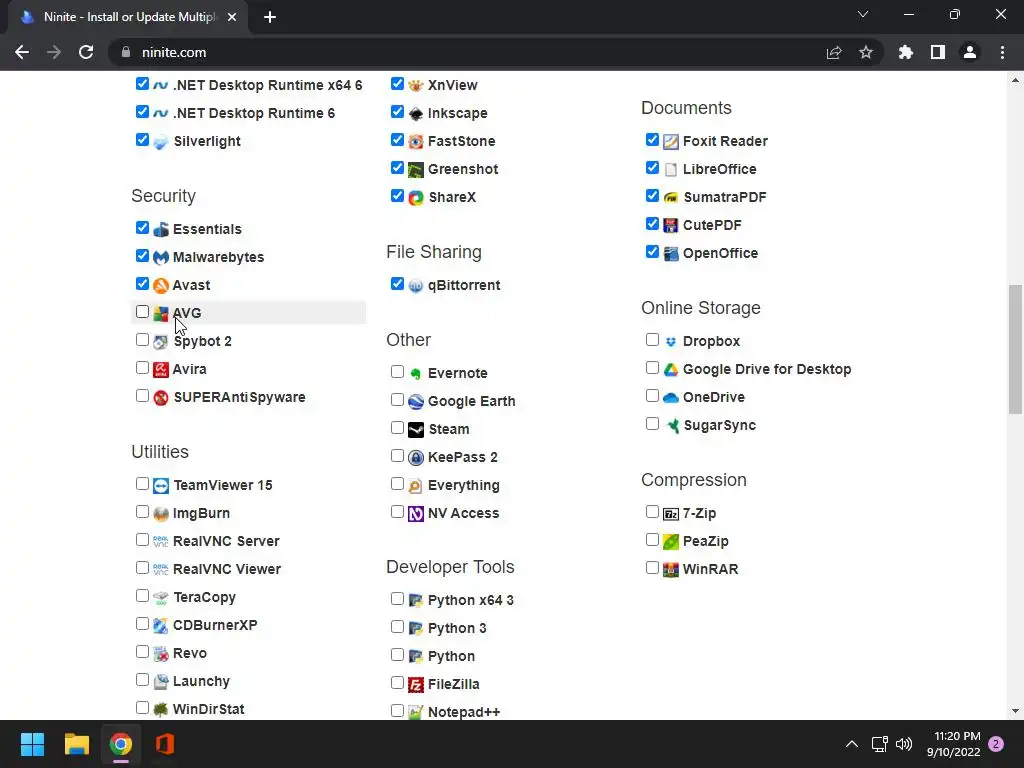The width and height of the screenshot is (1024, 768).
Task: Open File Explorer from the taskbar
Action: click(x=76, y=744)
